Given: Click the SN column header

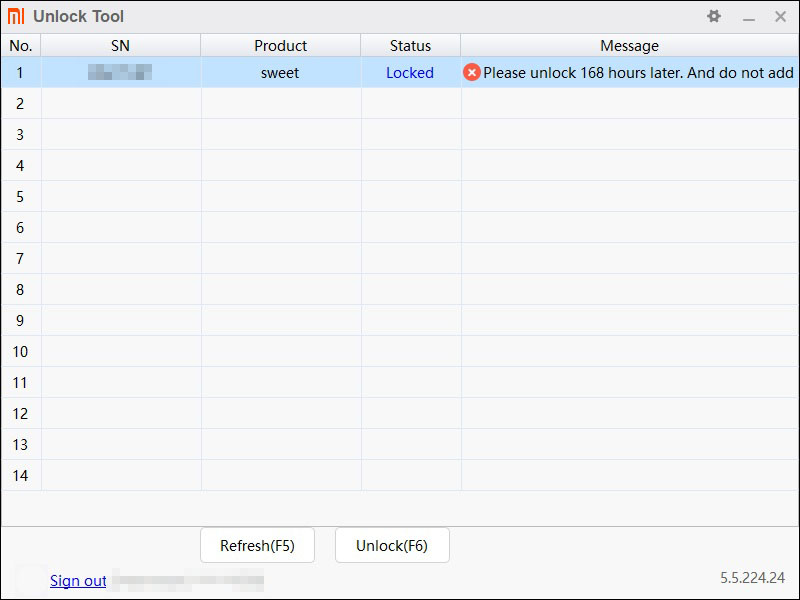Looking at the screenshot, I should coord(120,45).
